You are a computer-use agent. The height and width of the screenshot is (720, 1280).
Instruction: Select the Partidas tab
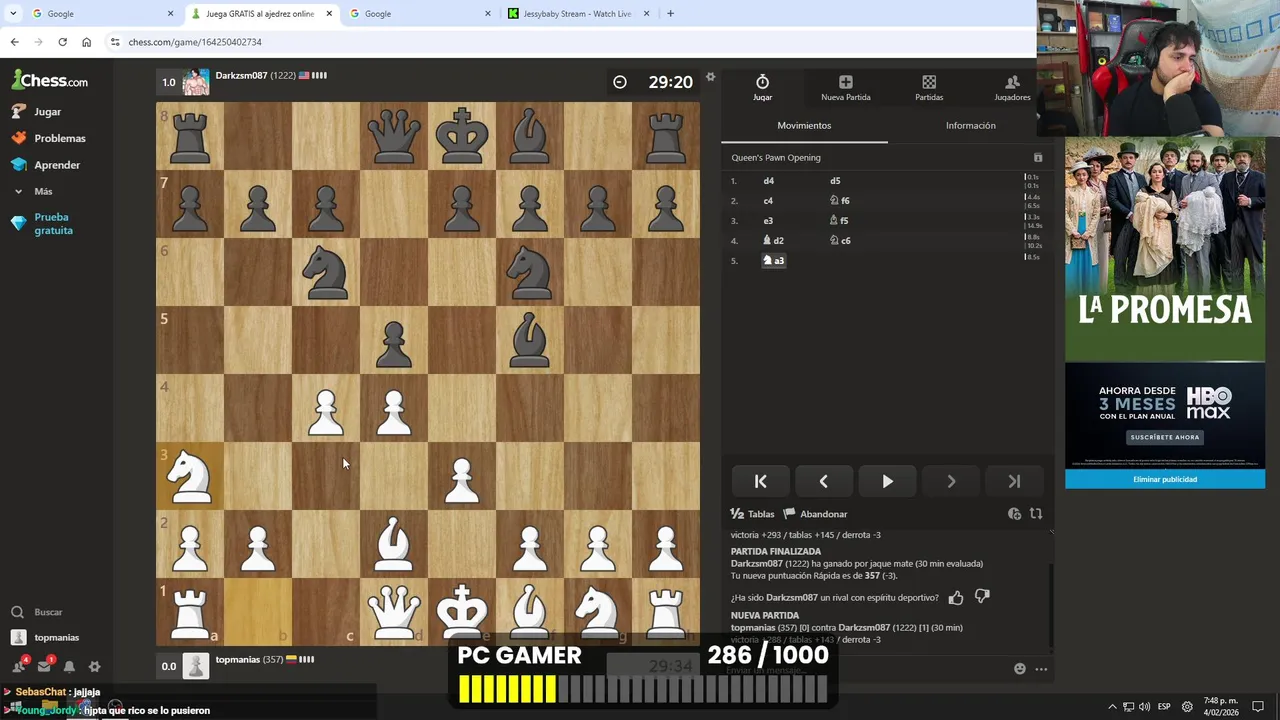929,88
